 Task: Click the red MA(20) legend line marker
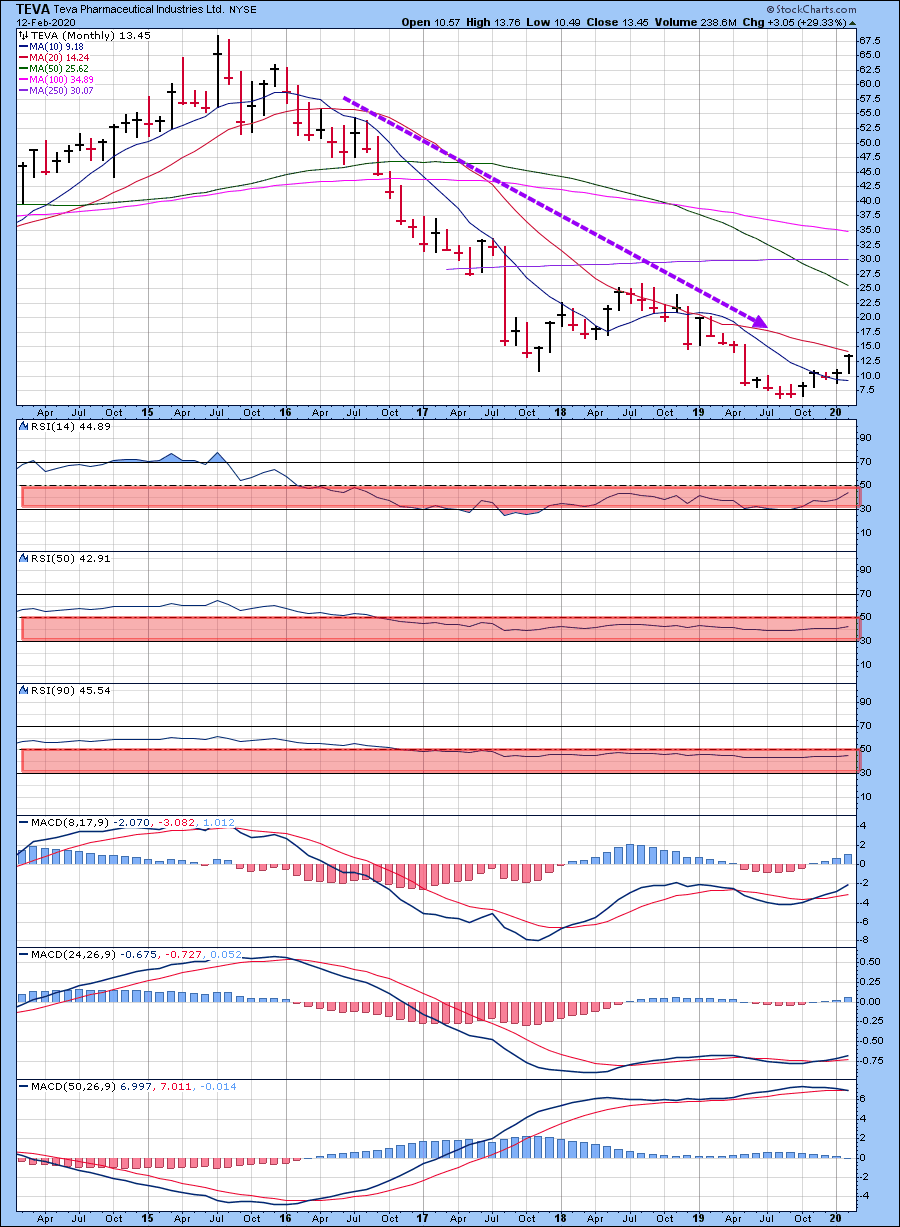(22, 57)
